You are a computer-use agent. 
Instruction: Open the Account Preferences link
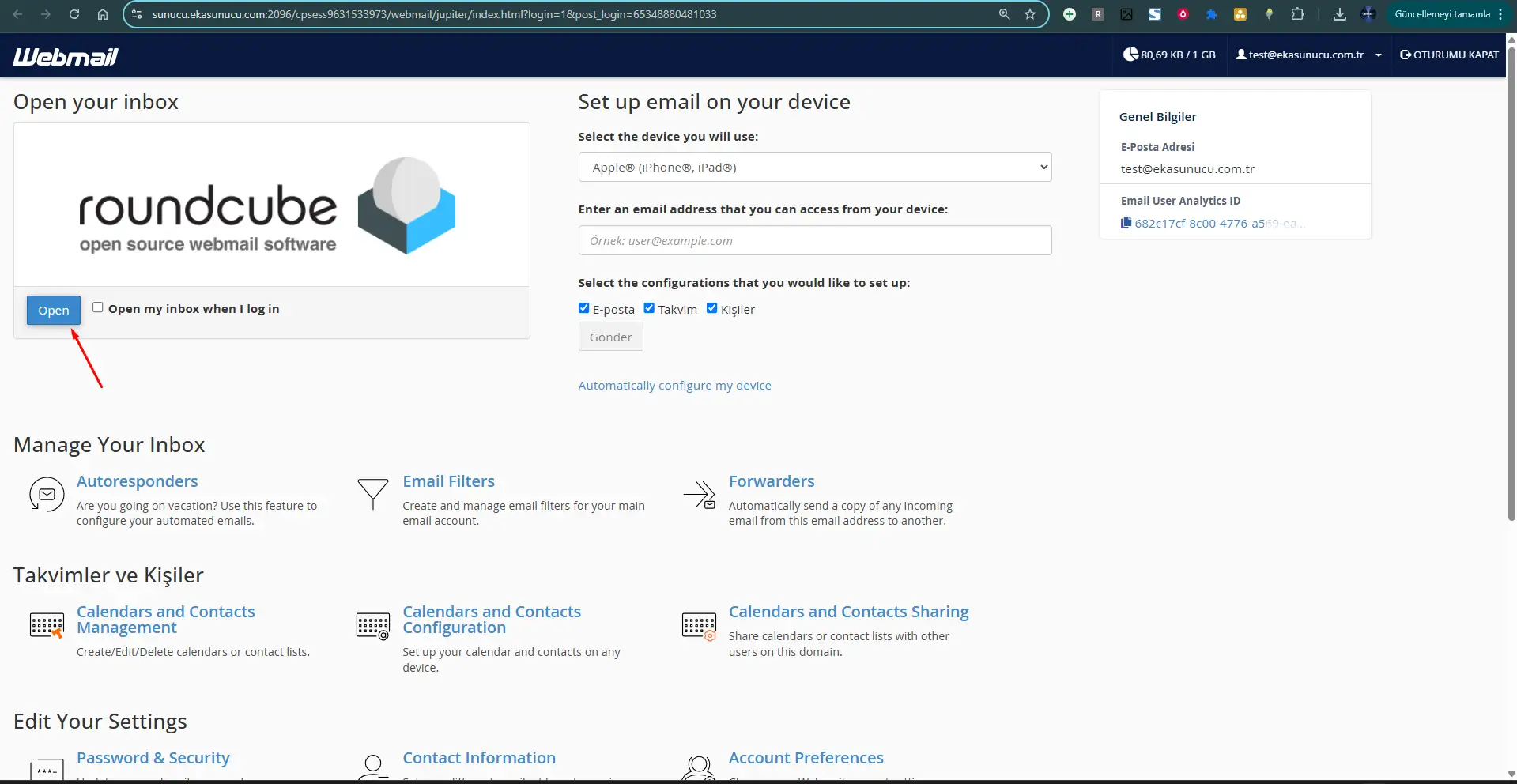click(806, 758)
